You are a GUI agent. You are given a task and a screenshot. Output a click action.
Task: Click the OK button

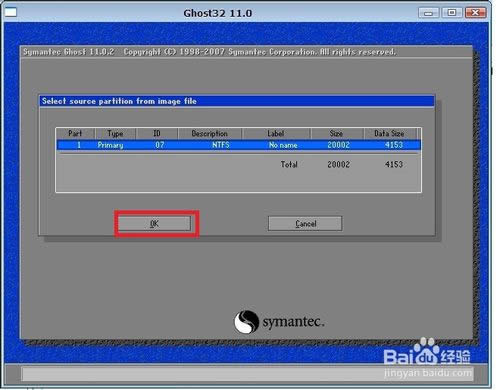pos(155,224)
